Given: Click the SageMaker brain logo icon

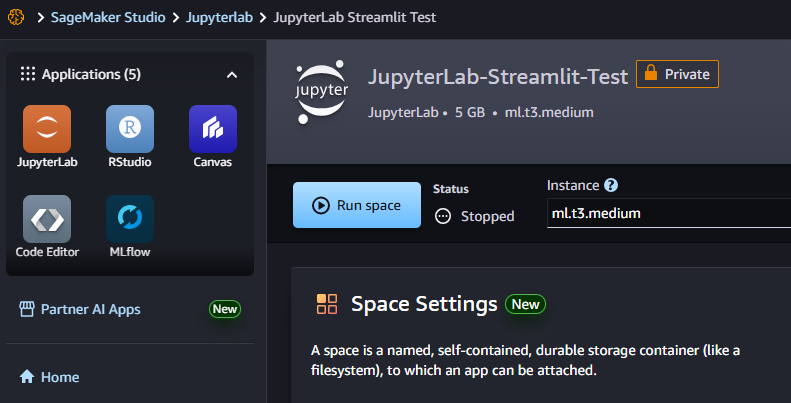Looking at the screenshot, I should click(x=16, y=18).
